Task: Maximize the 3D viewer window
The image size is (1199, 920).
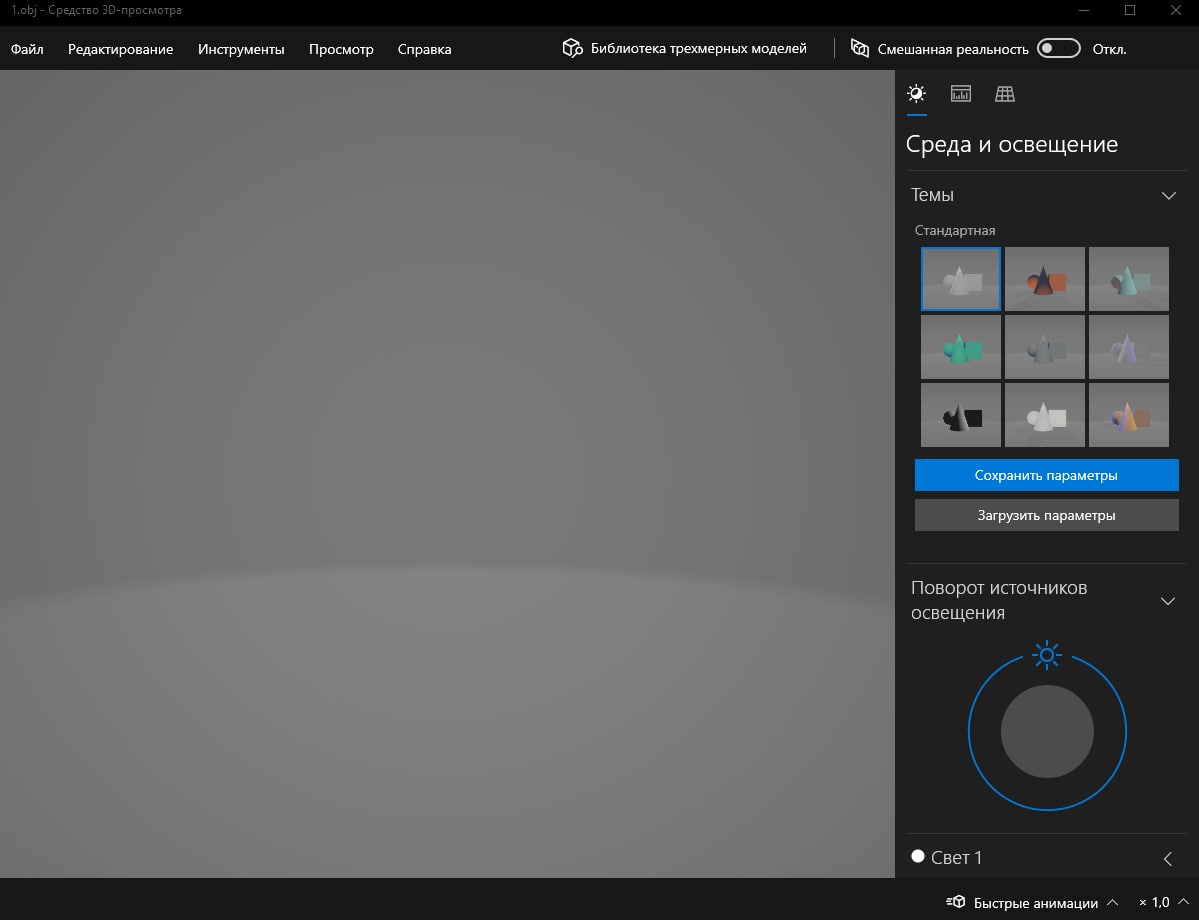Action: pyautogui.click(x=1129, y=10)
